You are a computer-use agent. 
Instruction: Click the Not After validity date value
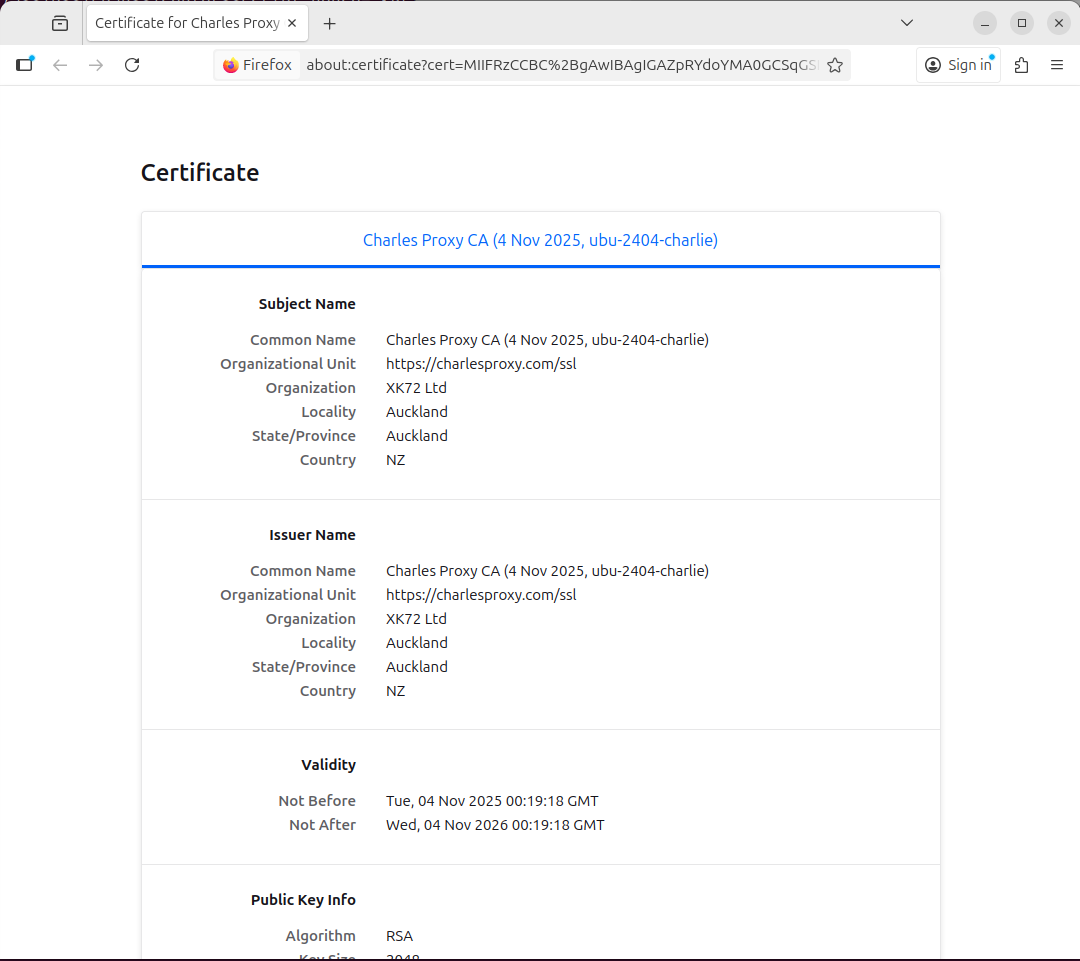(495, 825)
